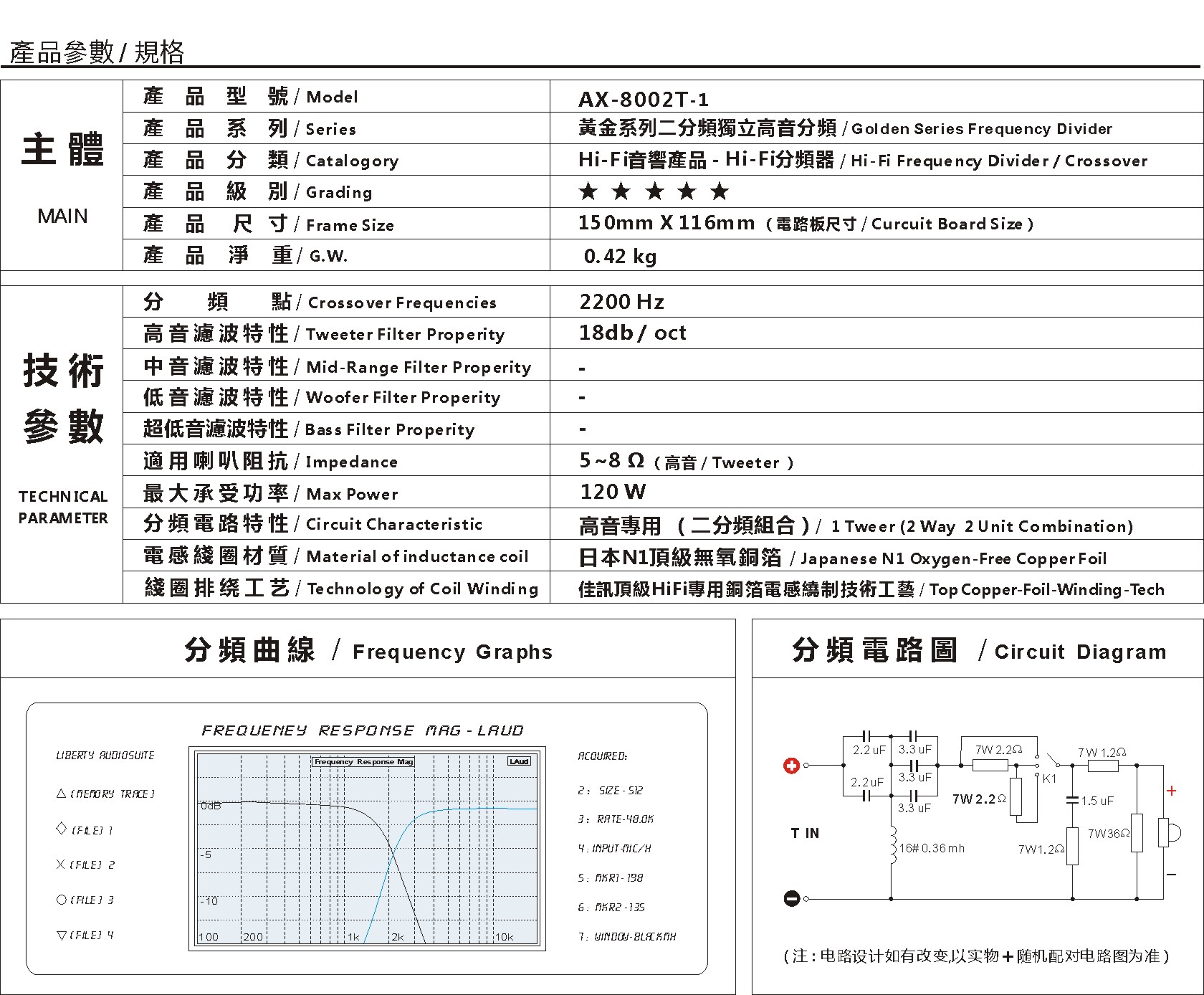Click the 'Circuit Characteristic' row label
The width and height of the screenshot is (1204, 995).
pos(394,524)
